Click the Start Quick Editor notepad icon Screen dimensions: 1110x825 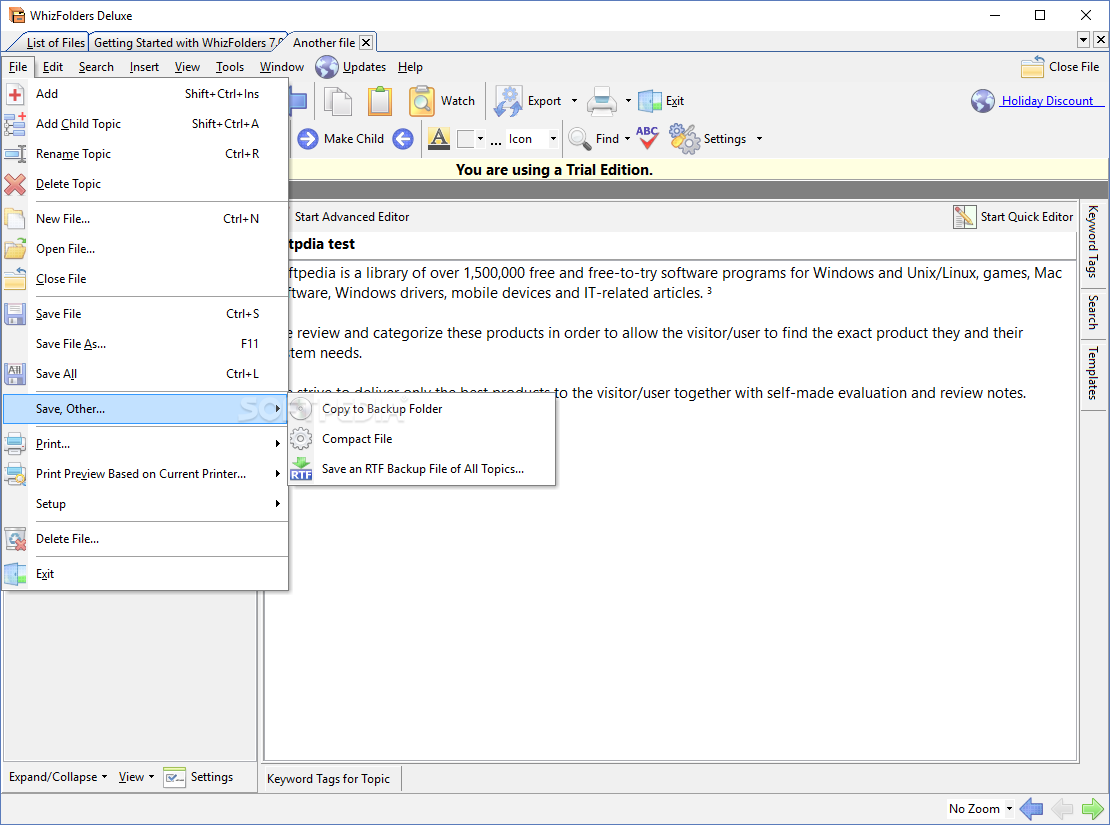tap(964, 217)
